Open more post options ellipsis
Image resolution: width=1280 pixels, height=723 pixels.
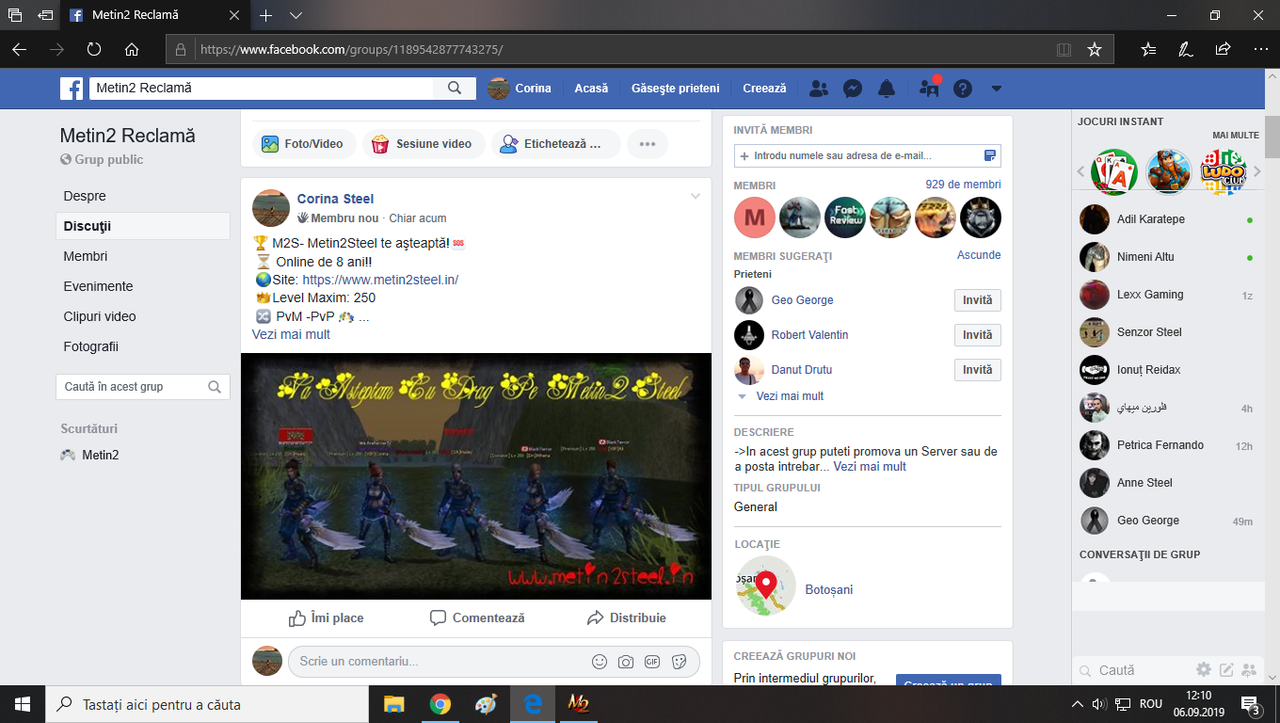tap(647, 144)
